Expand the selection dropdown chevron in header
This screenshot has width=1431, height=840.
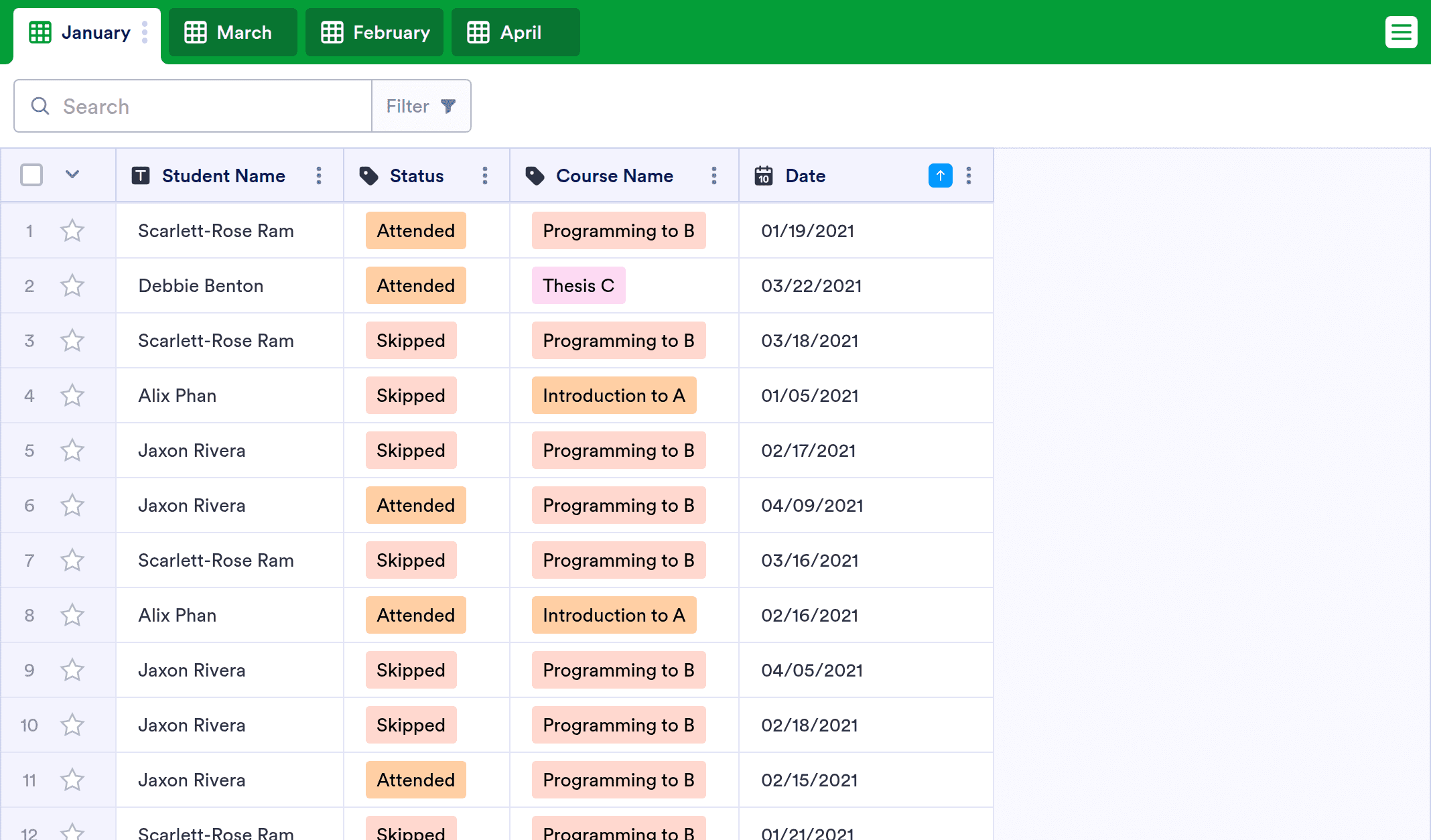click(72, 175)
